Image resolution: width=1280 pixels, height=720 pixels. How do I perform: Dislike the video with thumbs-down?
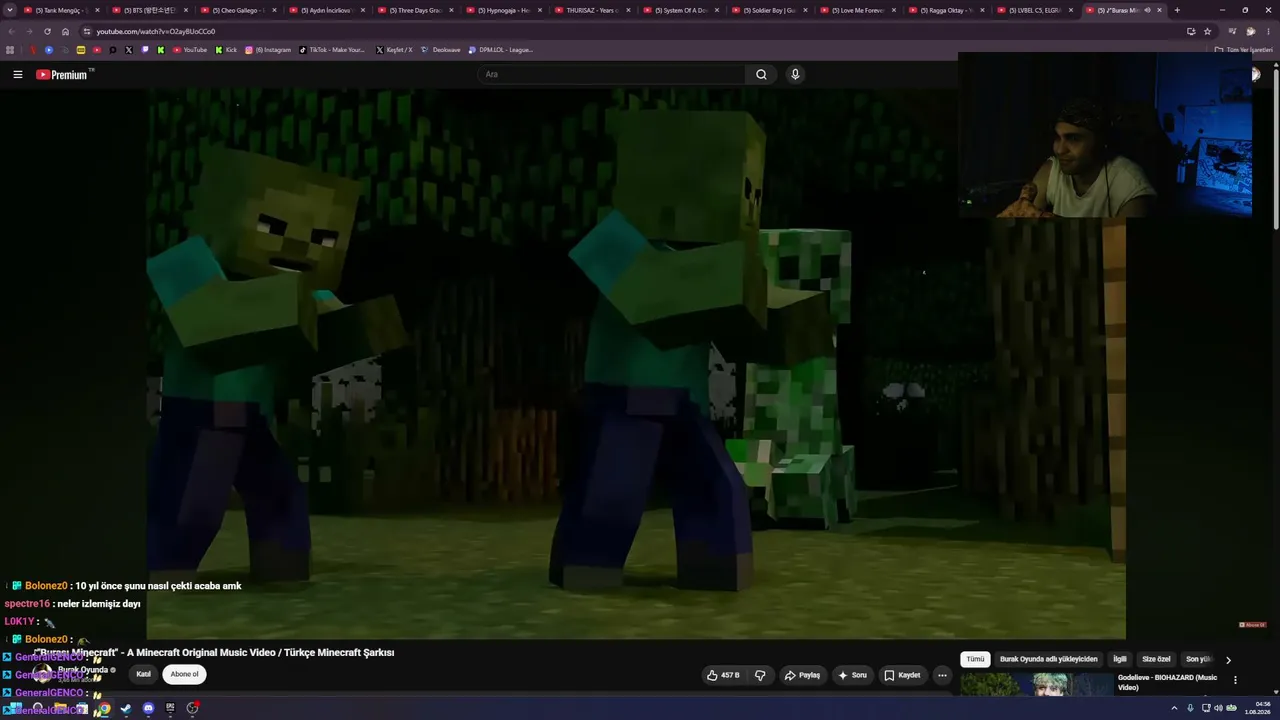760,675
